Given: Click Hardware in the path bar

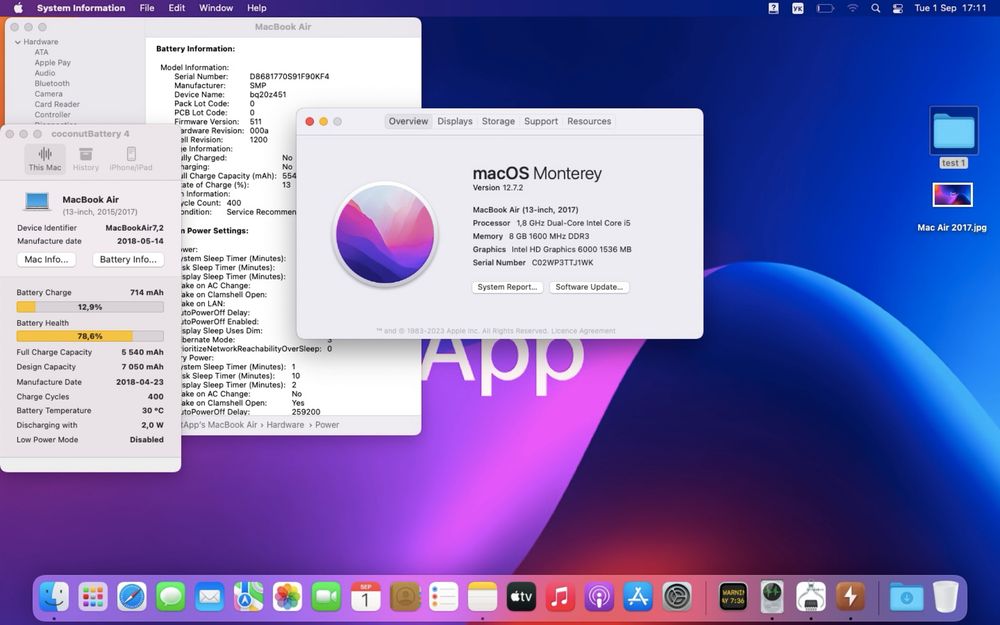Looking at the screenshot, I should point(285,425).
